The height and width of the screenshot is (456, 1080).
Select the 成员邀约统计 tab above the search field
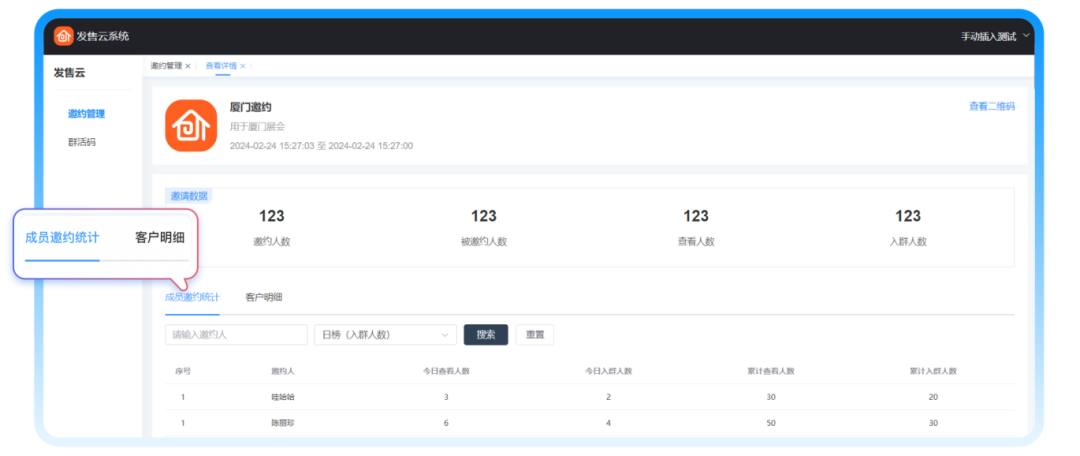click(x=192, y=297)
